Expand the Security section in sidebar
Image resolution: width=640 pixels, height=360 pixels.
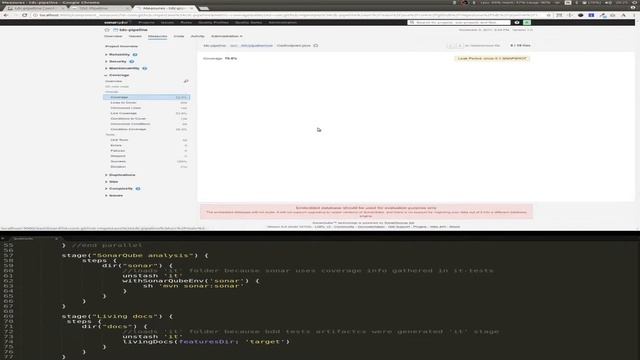pos(117,62)
